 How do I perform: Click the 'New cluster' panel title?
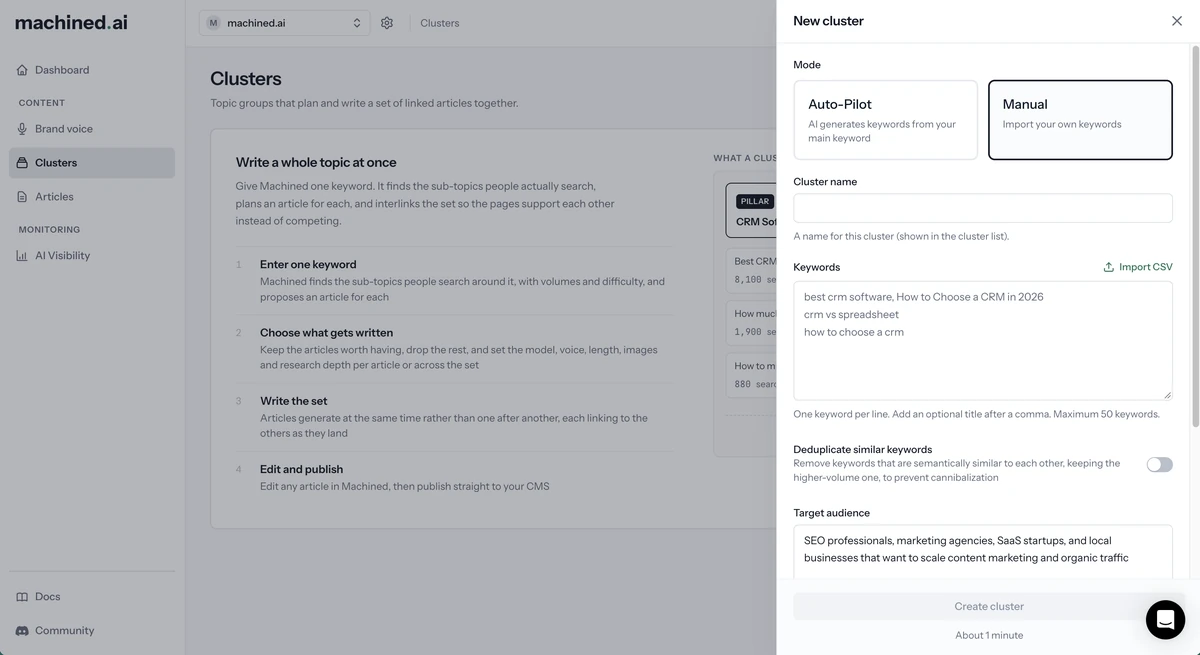point(828,21)
